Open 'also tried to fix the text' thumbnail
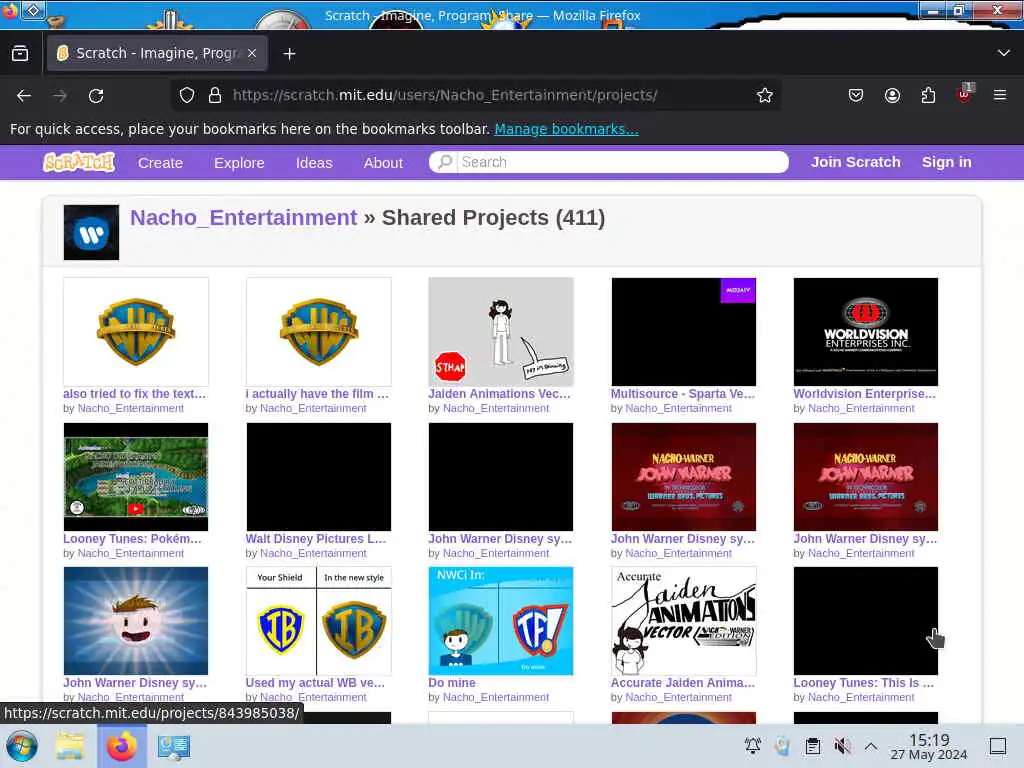This screenshot has height=768, width=1024. [136, 332]
